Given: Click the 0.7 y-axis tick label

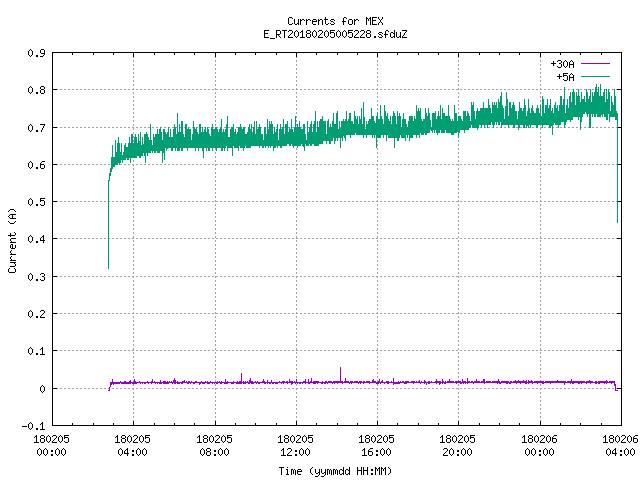Looking at the screenshot, I should pos(36,128).
